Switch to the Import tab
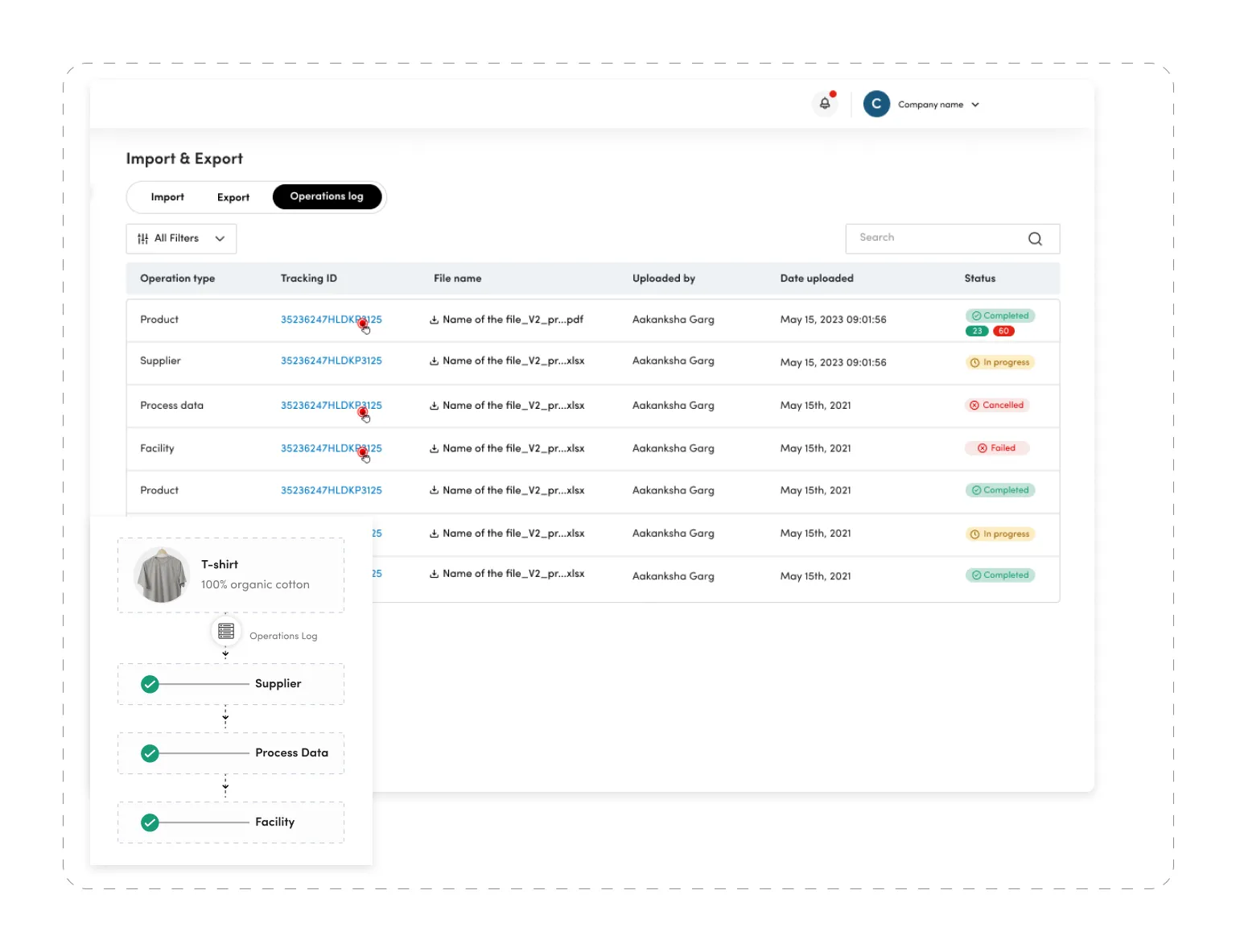Screen dimensions: 1236x952 click(x=167, y=197)
